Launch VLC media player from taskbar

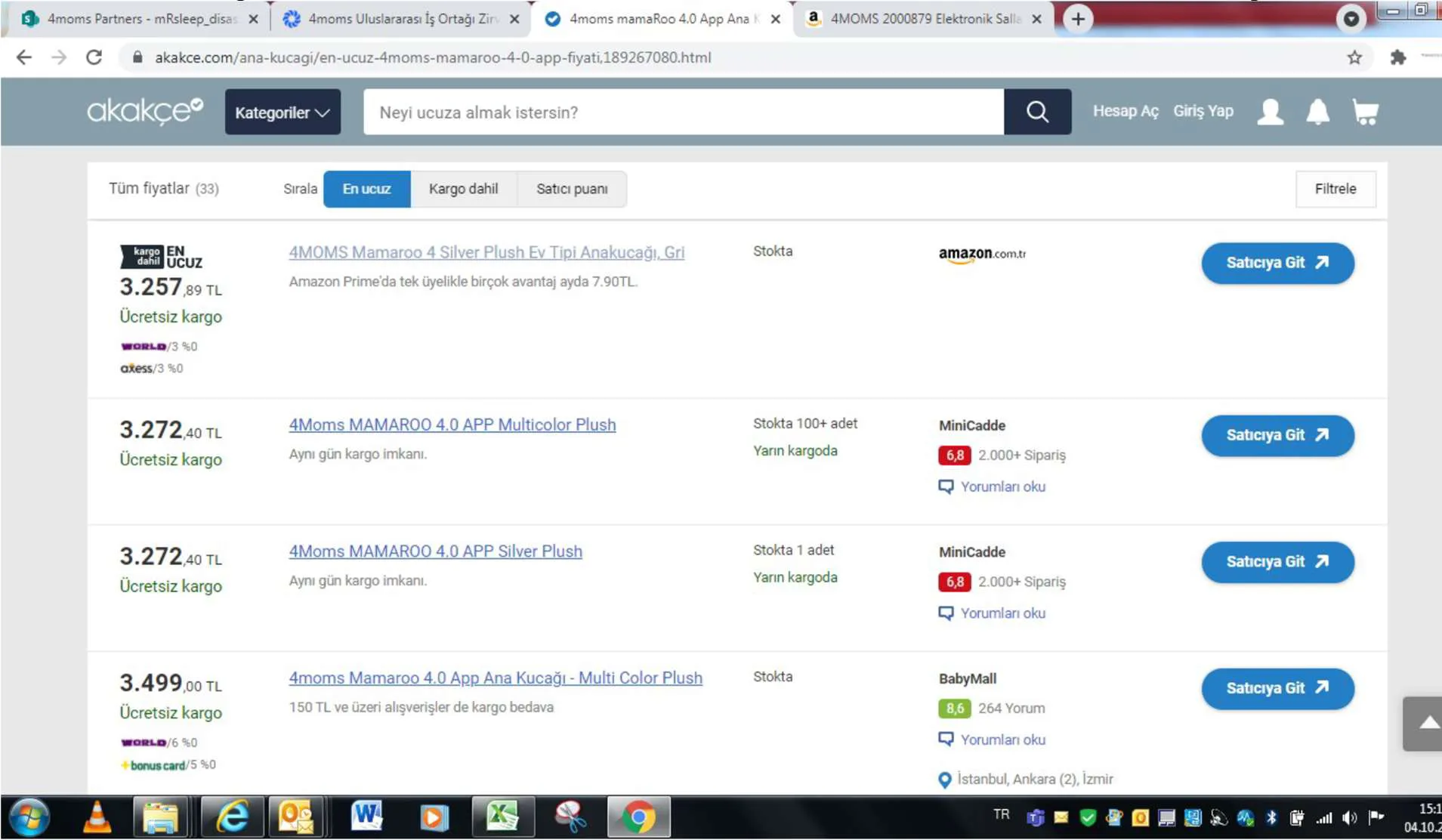click(97, 817)
